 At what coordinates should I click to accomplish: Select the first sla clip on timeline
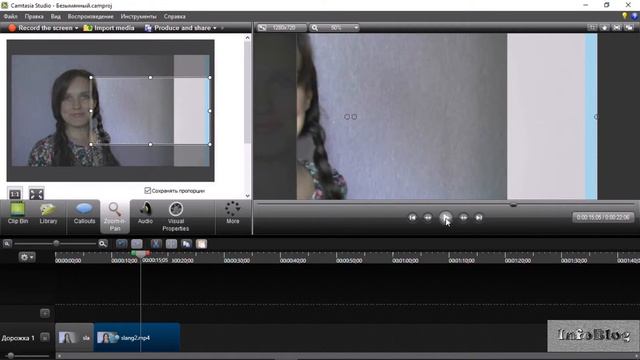pyautogui.click(x=74, y=338)
